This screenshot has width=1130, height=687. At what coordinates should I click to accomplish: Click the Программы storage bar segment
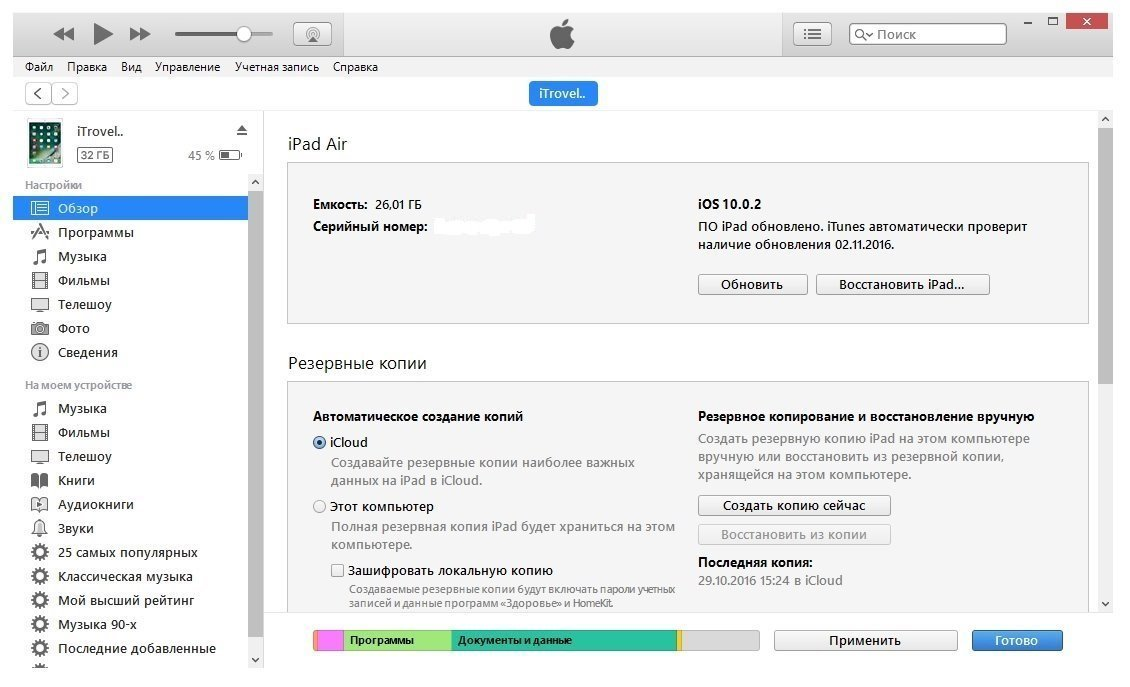[398, 640]
